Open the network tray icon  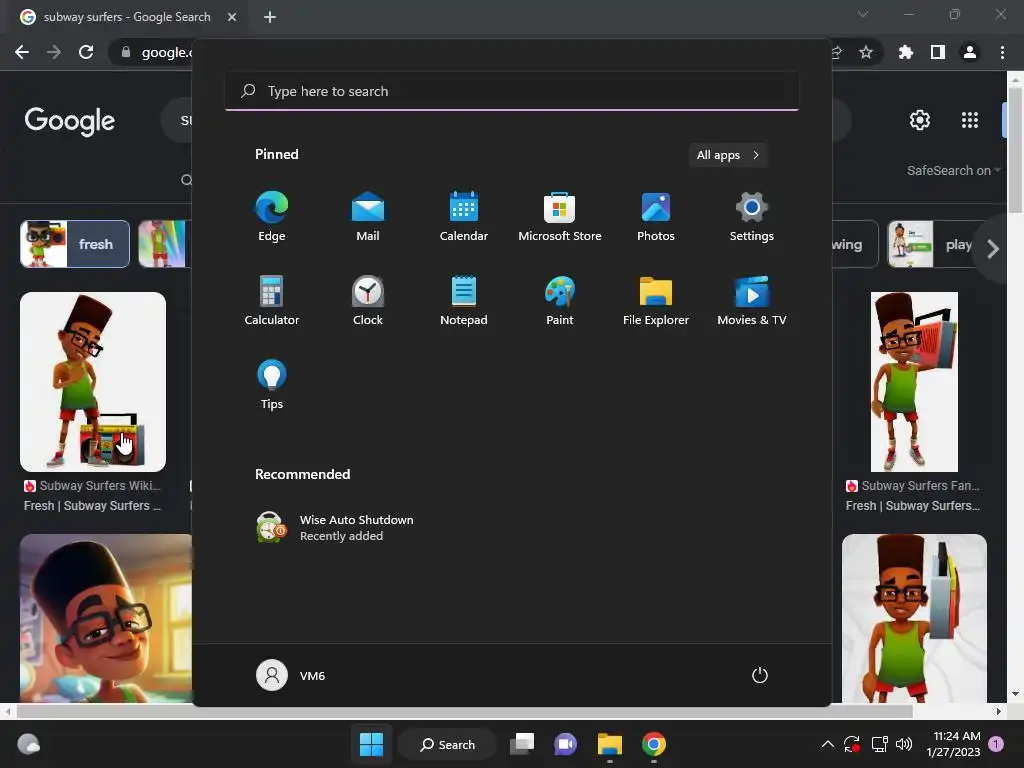[879, 744]
